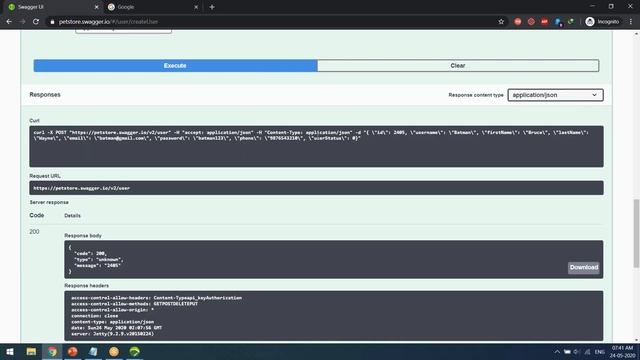Go forward in browser history

[x=22, y=22]
